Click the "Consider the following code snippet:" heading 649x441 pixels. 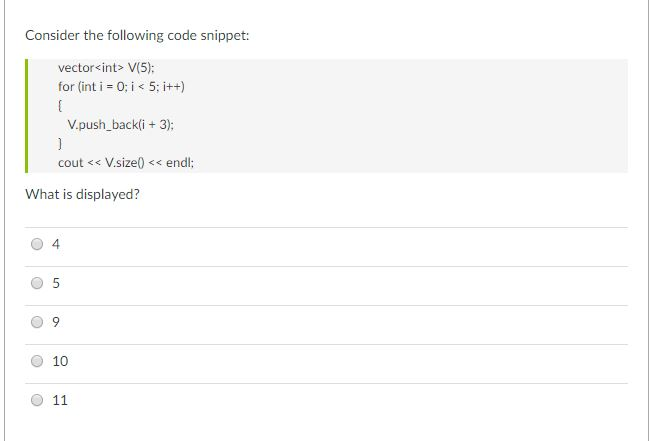tap(137, 36)
